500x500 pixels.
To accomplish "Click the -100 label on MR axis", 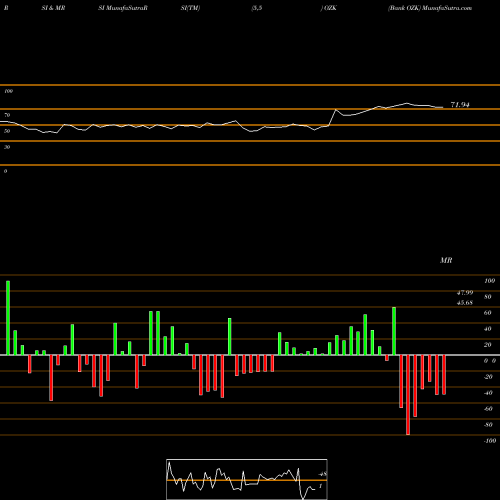I will pos(490,441).
